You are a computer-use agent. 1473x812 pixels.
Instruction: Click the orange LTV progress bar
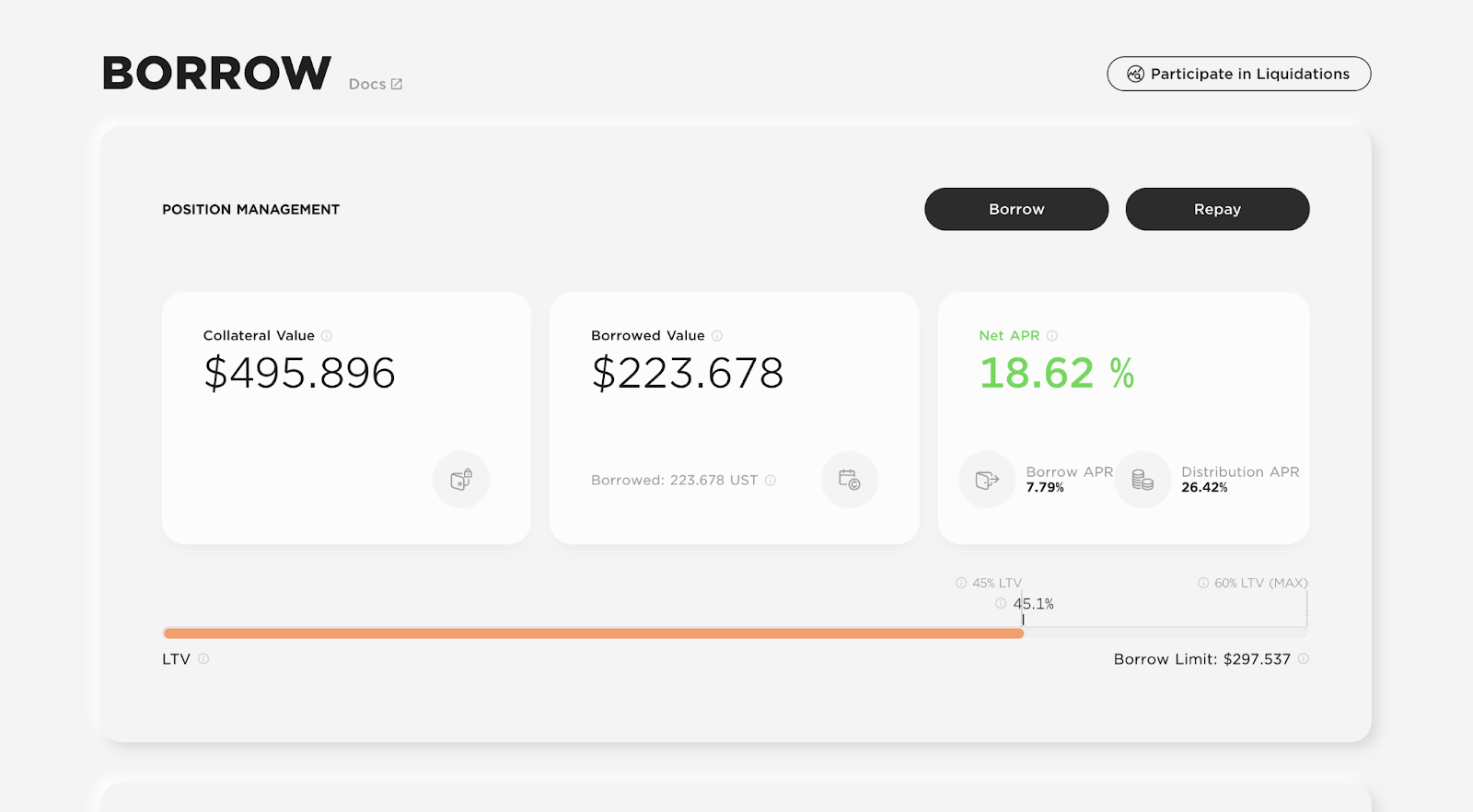[593, 633]
